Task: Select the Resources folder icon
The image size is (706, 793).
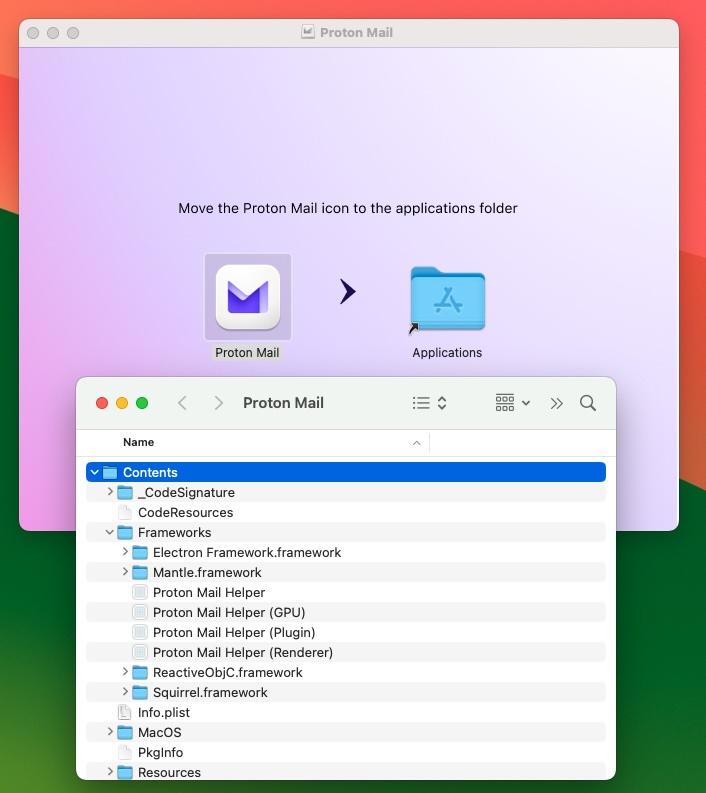Action: click(125, 772)
